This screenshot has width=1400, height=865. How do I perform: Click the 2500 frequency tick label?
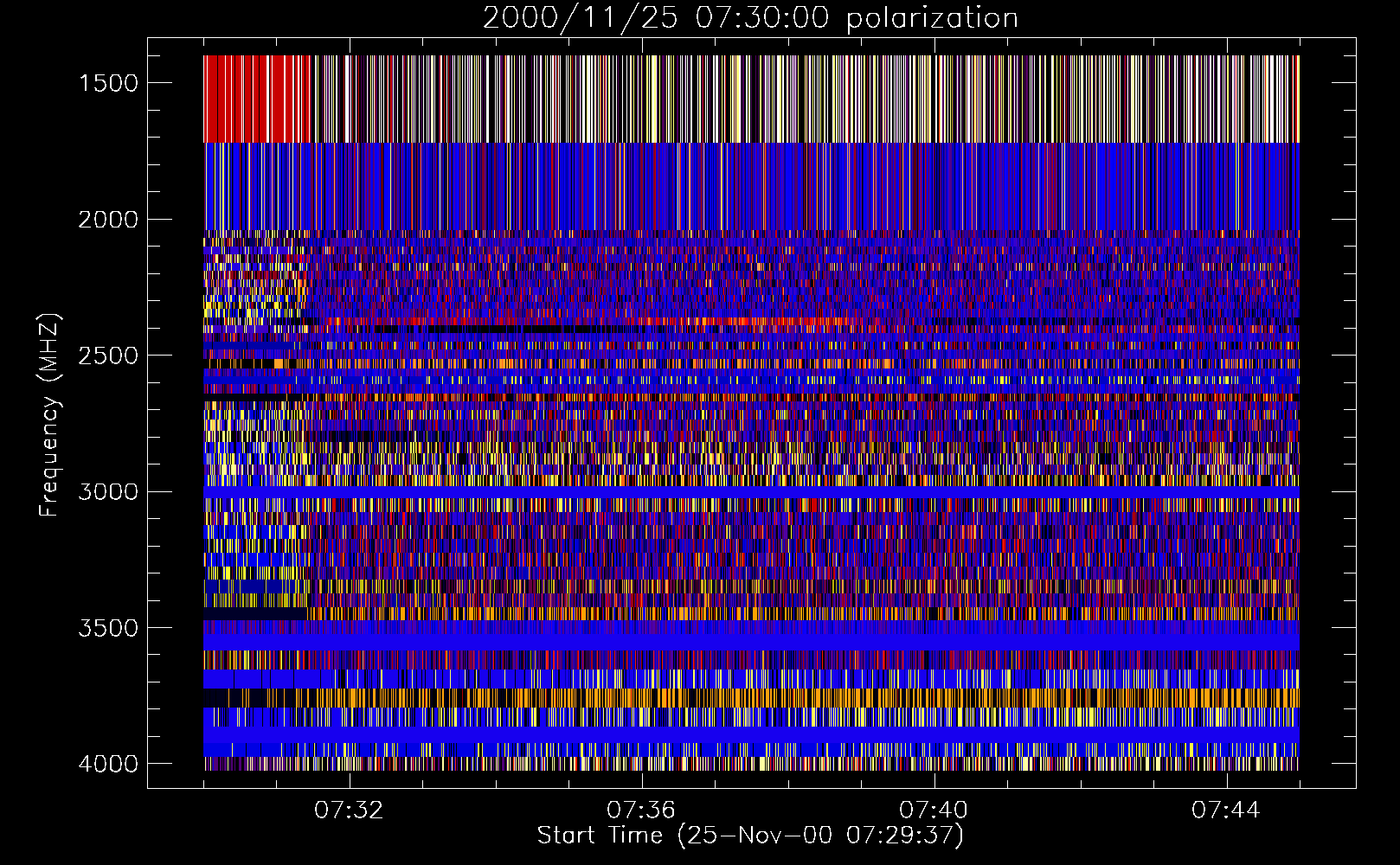click(x=108, y=356)
